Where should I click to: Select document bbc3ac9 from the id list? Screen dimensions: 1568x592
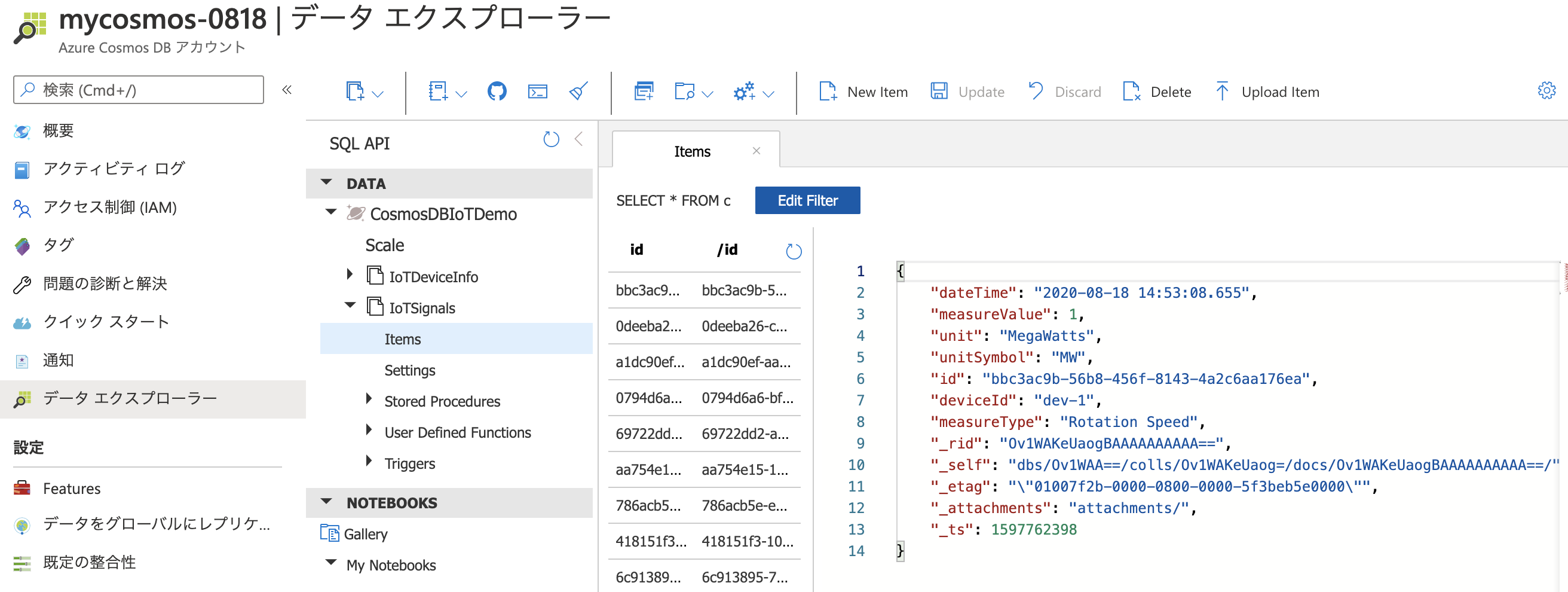point(648,291)
